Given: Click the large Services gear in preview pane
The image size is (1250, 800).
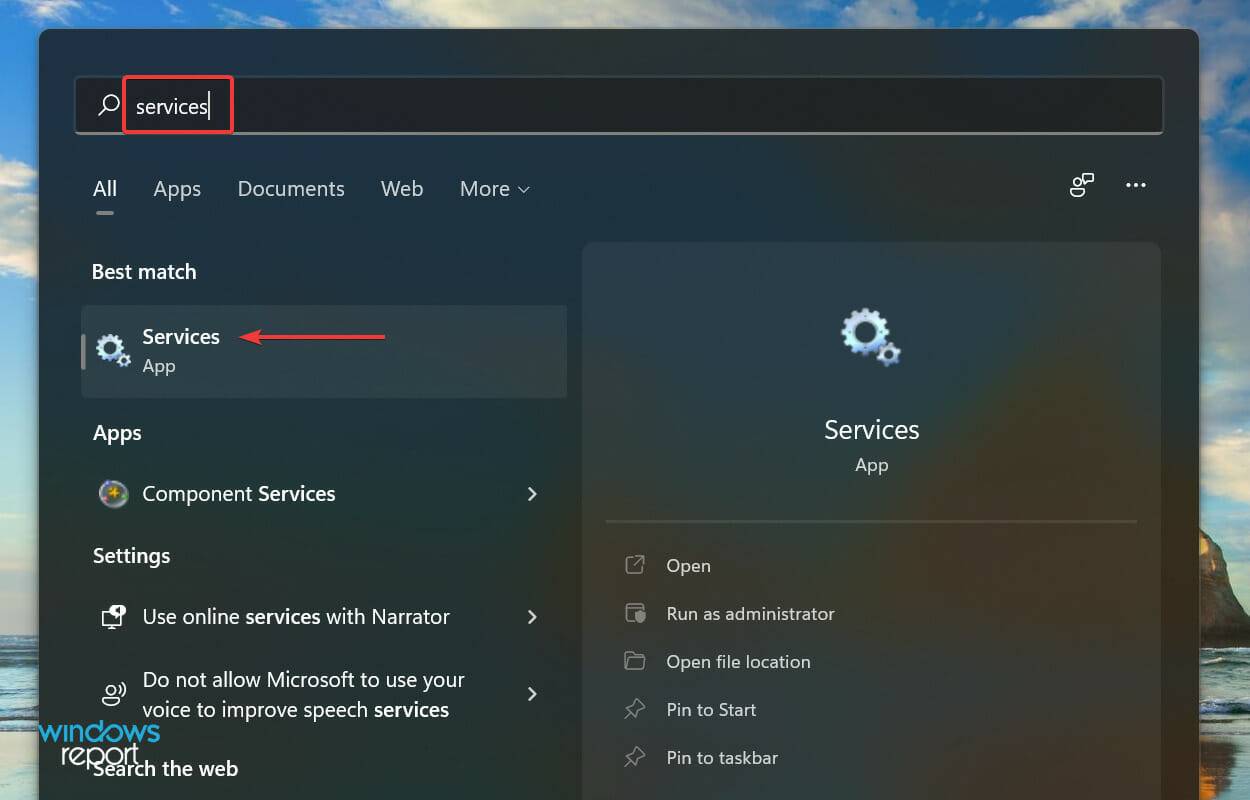Looking at the screenshot, I should coord(871,337).
